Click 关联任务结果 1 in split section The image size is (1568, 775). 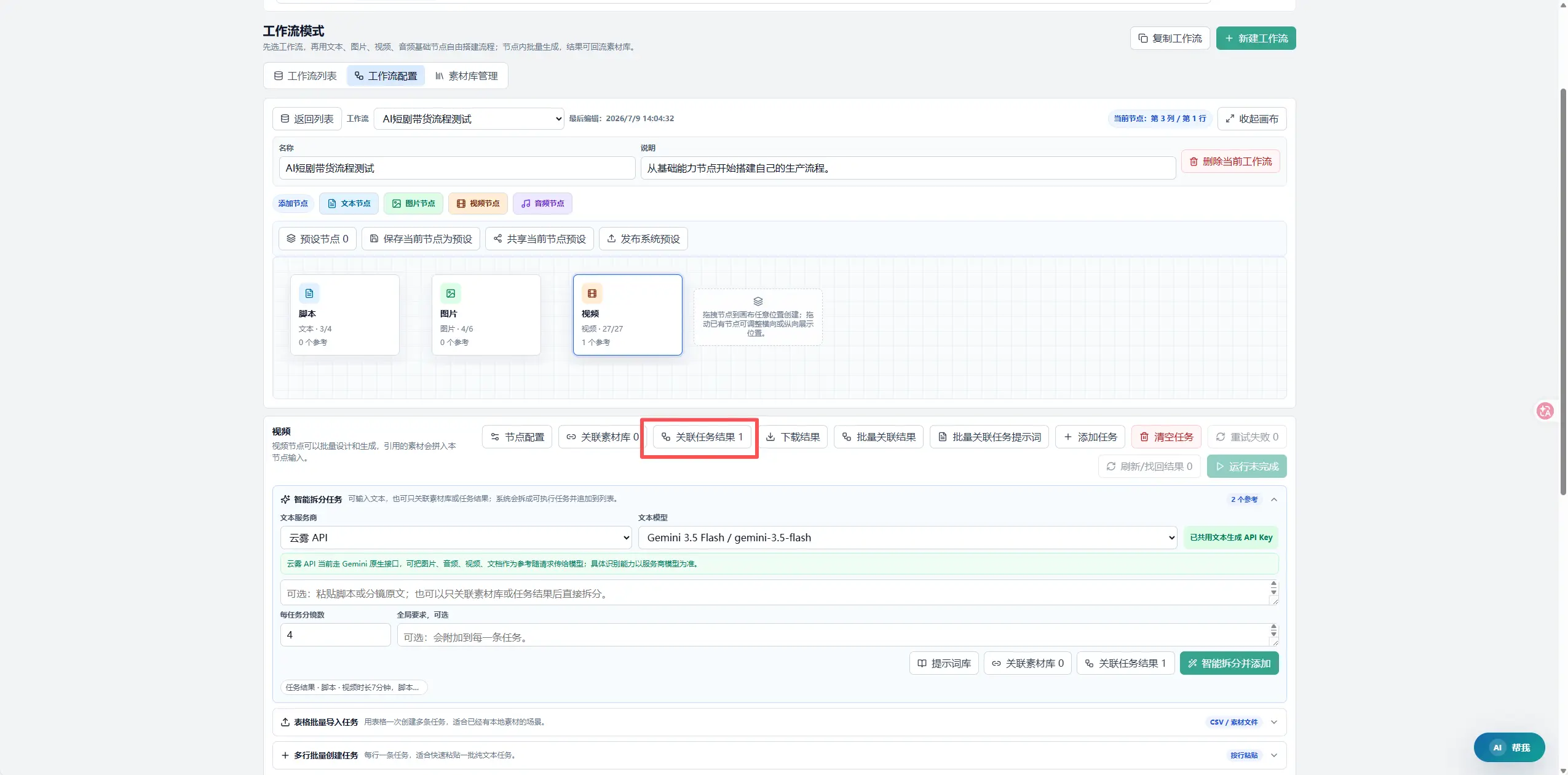click(1125, 663)
